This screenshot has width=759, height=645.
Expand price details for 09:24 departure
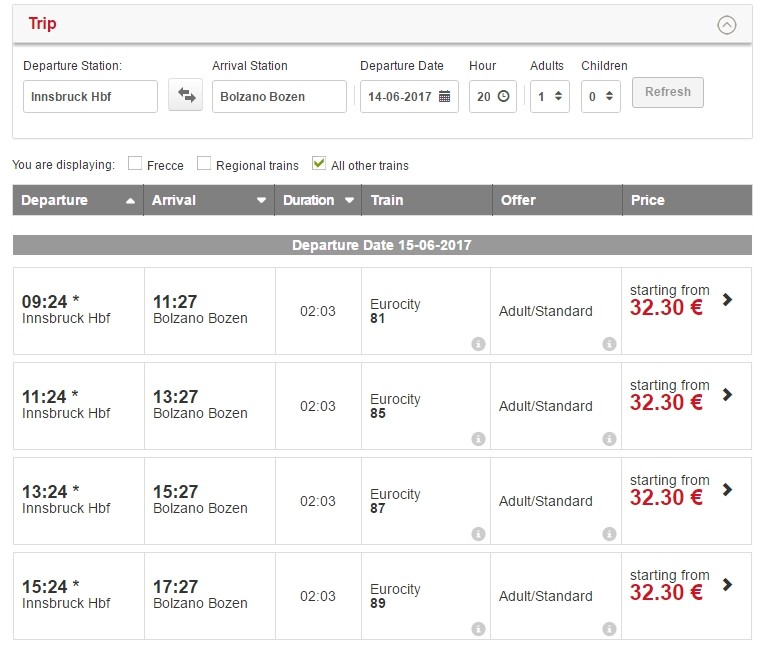[727, 300]
